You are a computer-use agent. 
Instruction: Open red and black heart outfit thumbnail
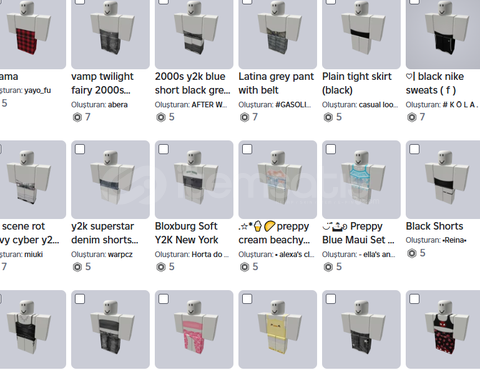pos(445,329)
